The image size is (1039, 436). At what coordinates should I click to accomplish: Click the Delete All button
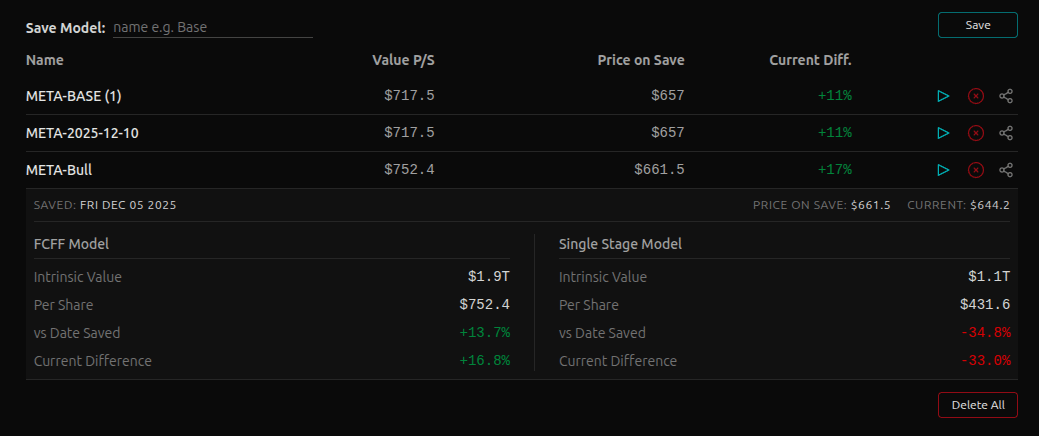(x=977, y=405)
